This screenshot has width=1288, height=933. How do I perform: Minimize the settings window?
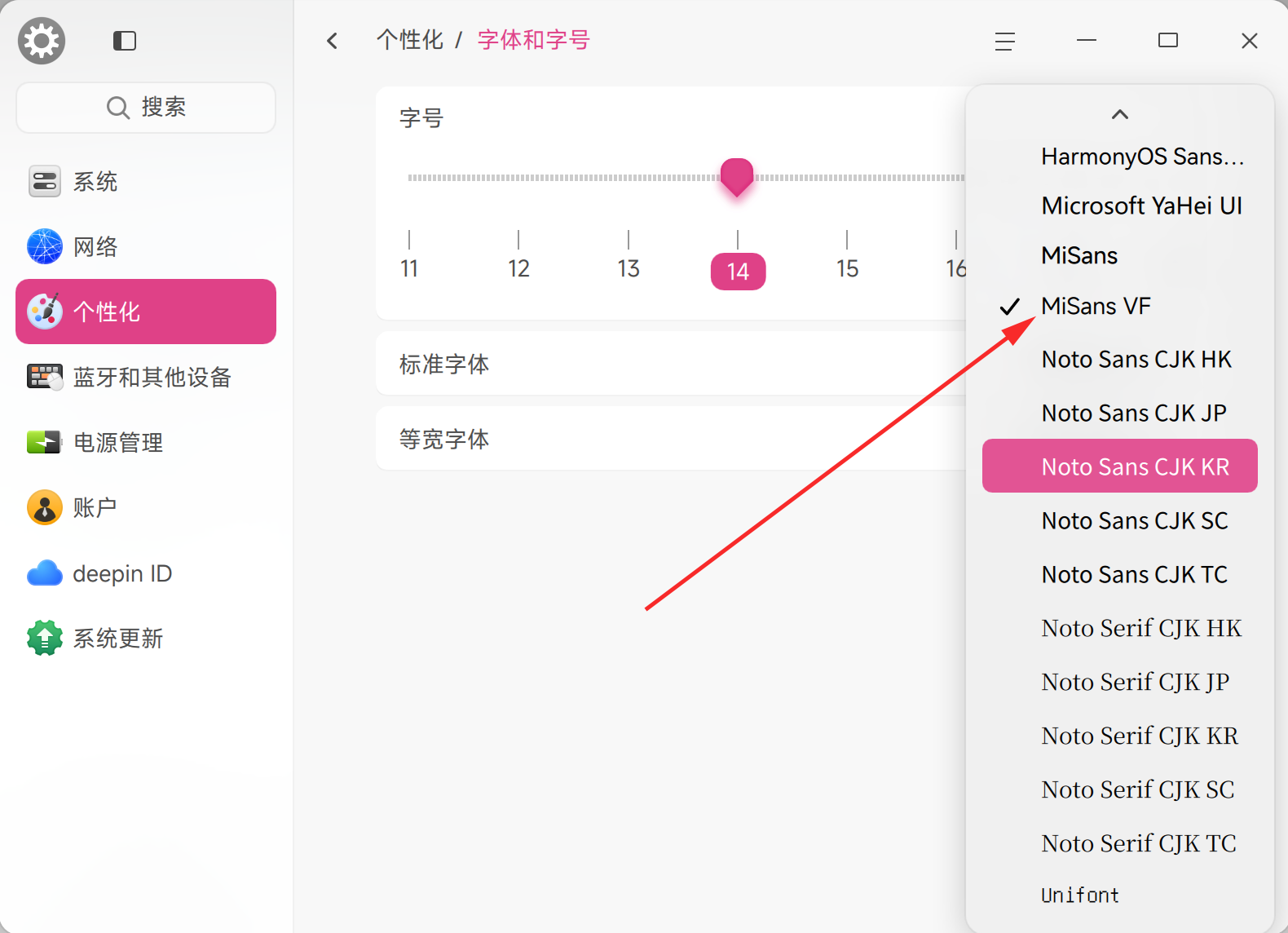(1087, 41)
